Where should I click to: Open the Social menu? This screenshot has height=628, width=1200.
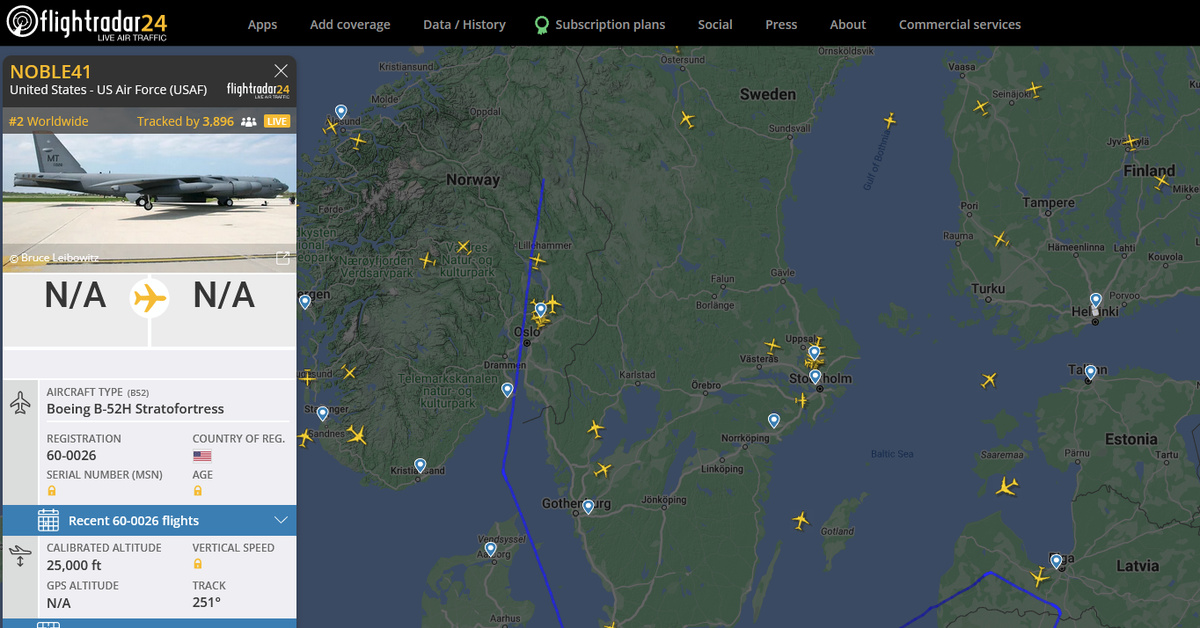pyautogui.click(x=715, y=24)
